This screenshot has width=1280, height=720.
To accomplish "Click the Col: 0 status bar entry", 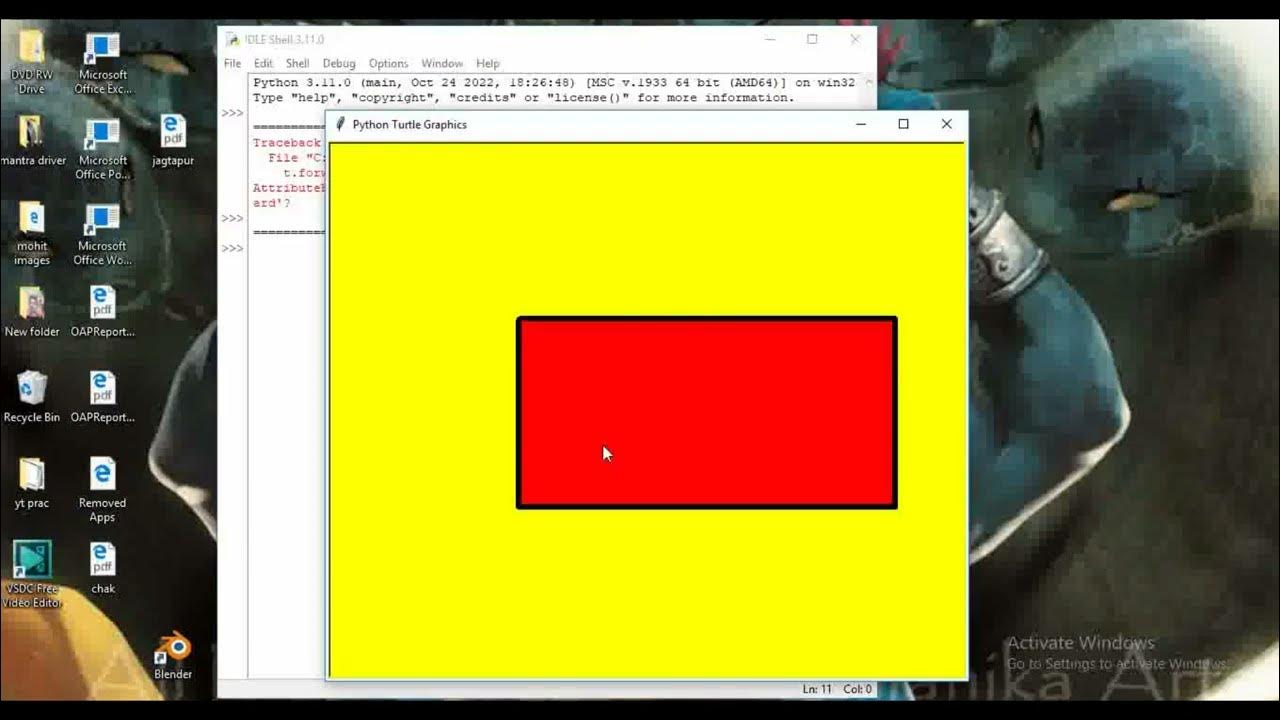I will point(858,689).
